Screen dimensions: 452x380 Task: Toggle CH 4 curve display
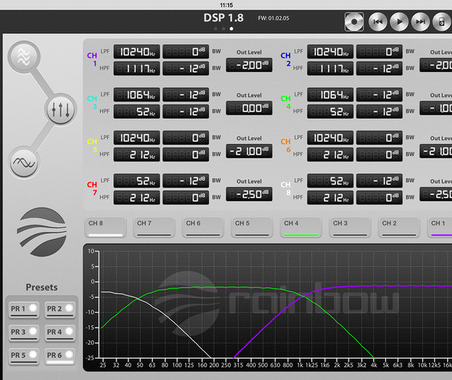coord(301,228)
